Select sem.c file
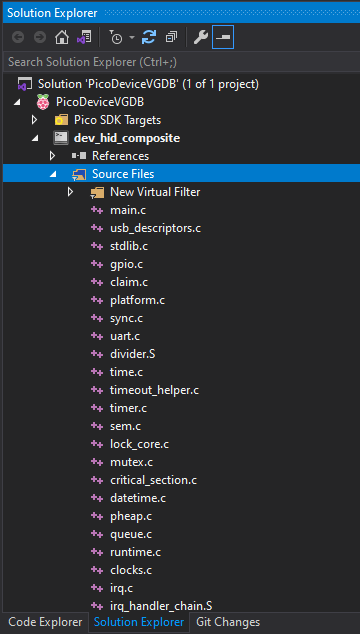The width and height of the screenshot is (360, 634). point(125,426)
